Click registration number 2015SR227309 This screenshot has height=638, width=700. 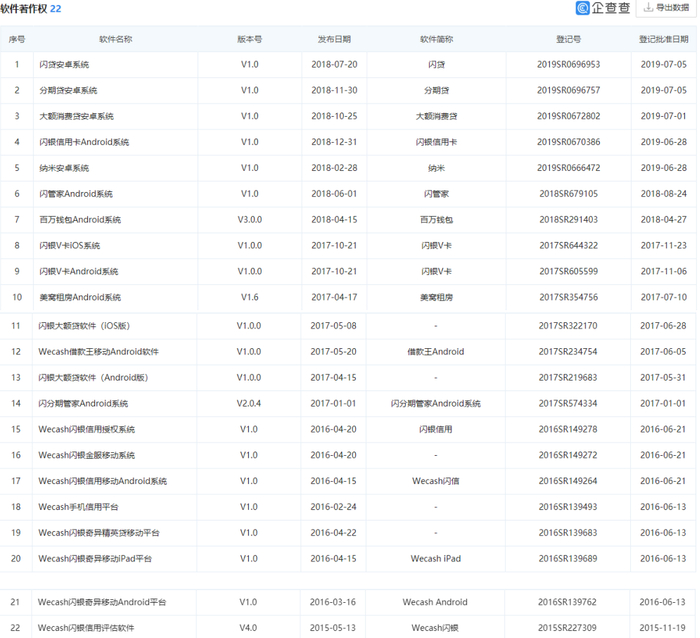pyautogui.click(x=567, y=629)
